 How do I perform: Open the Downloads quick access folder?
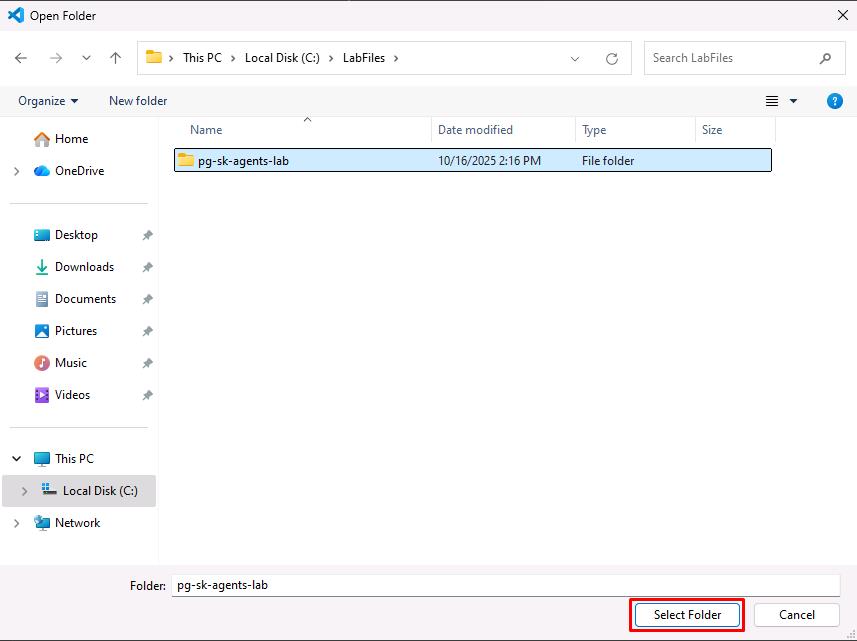(84, 267)
